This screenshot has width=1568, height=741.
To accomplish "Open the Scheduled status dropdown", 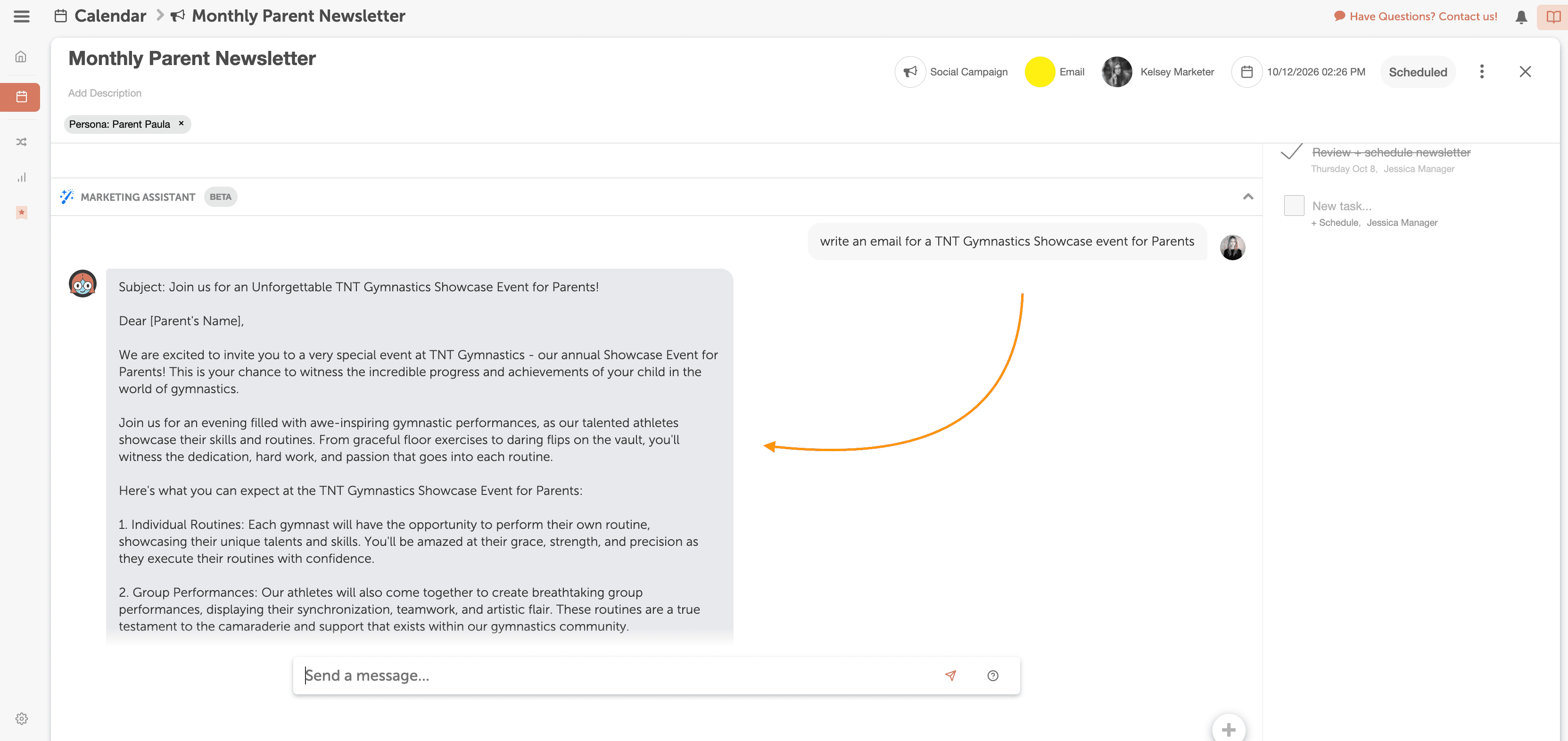I will click(x=1417, y=72).
